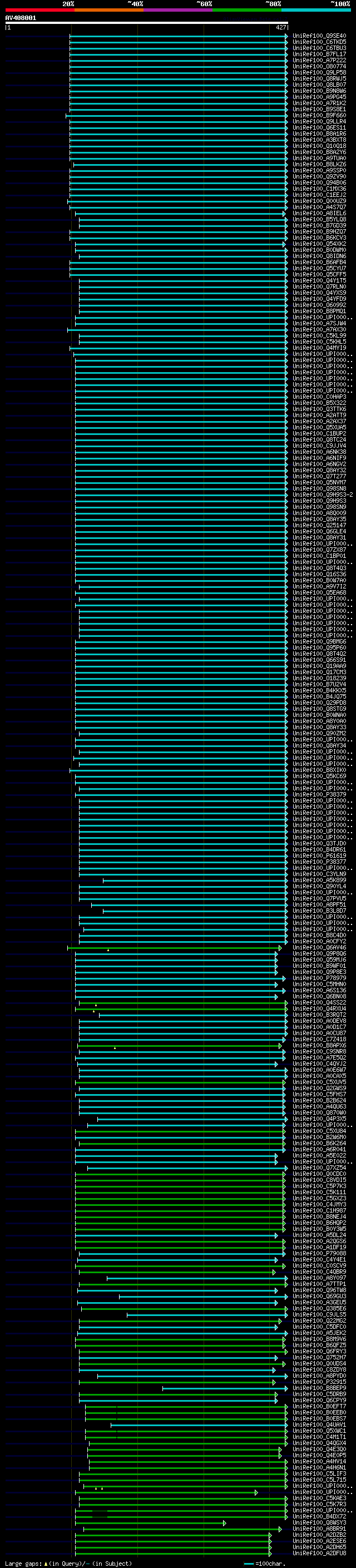The image size is (356, 1568).
Task: Select label UniRef100_C9JJV4
Action: coord(319,446)
